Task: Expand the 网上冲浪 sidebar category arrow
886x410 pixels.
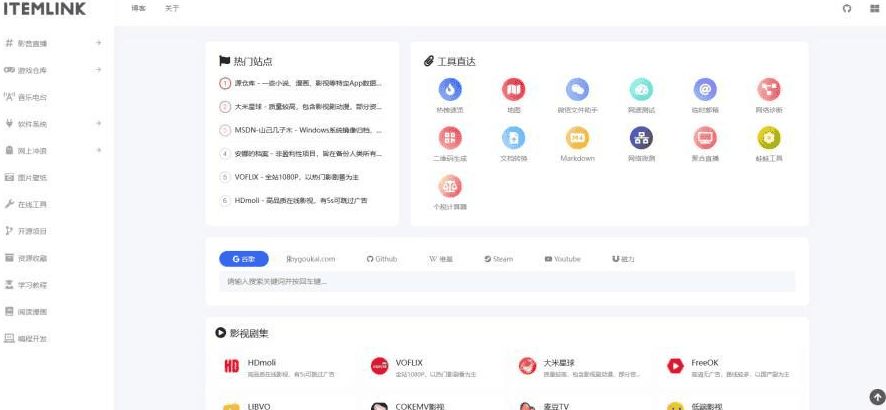Action: point(98,151)
